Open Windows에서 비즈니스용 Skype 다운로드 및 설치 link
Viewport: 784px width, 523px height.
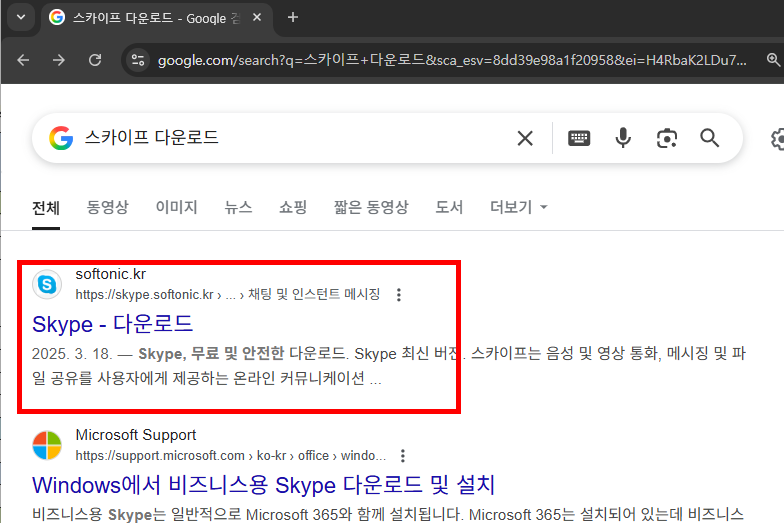tap(264, 485)
